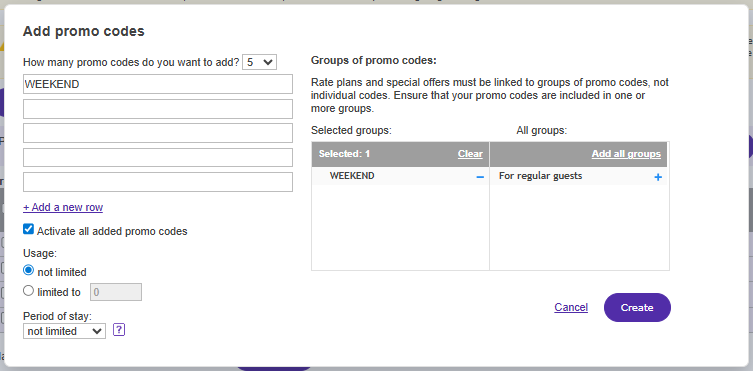Click the fifth promo code input field
The height and width of the screenshot is (371, 753).
tap(158, 182)
